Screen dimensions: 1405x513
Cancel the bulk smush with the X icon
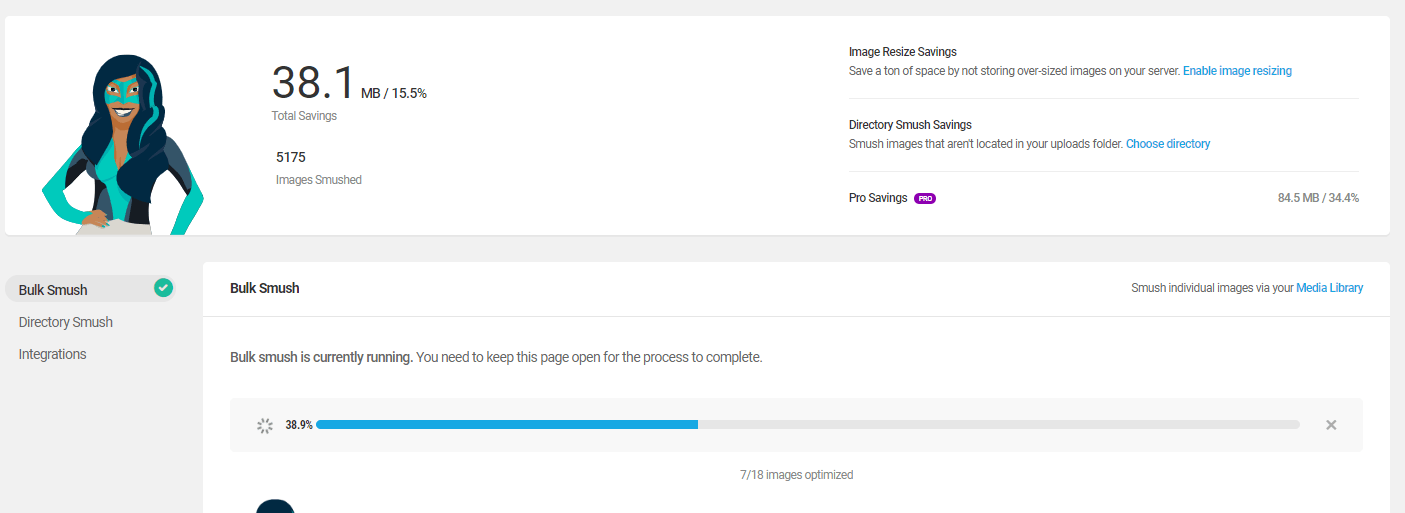point(1331,425)
